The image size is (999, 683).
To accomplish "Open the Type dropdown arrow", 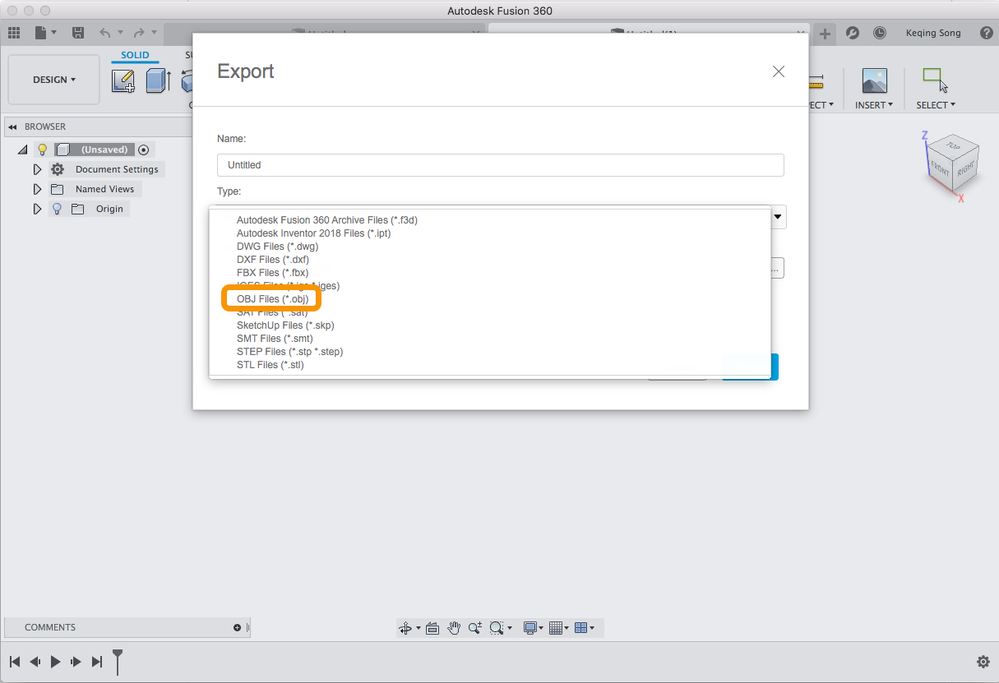I will (x=777, y=217).
